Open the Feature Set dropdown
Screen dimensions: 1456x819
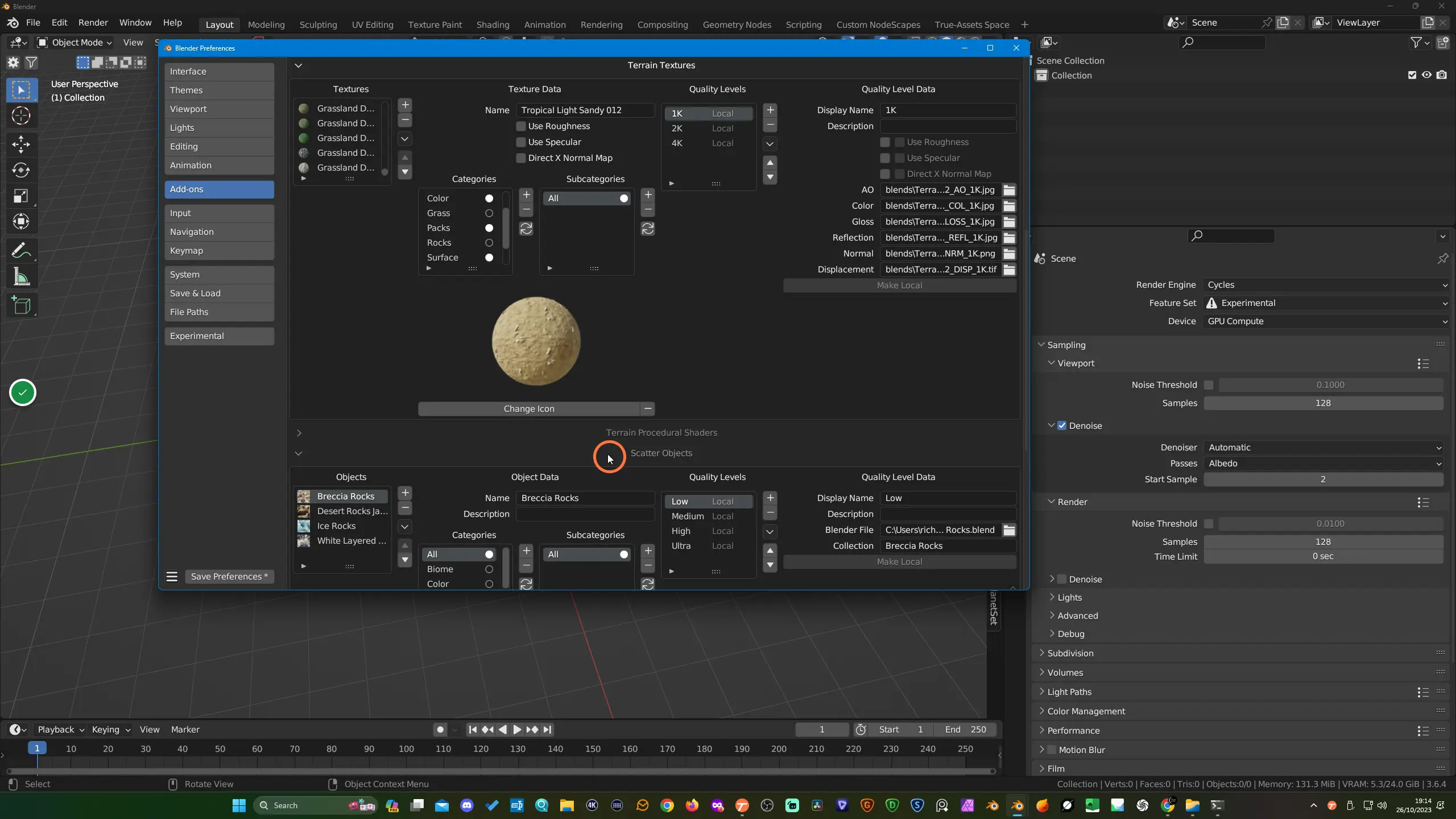(1326, 303)
